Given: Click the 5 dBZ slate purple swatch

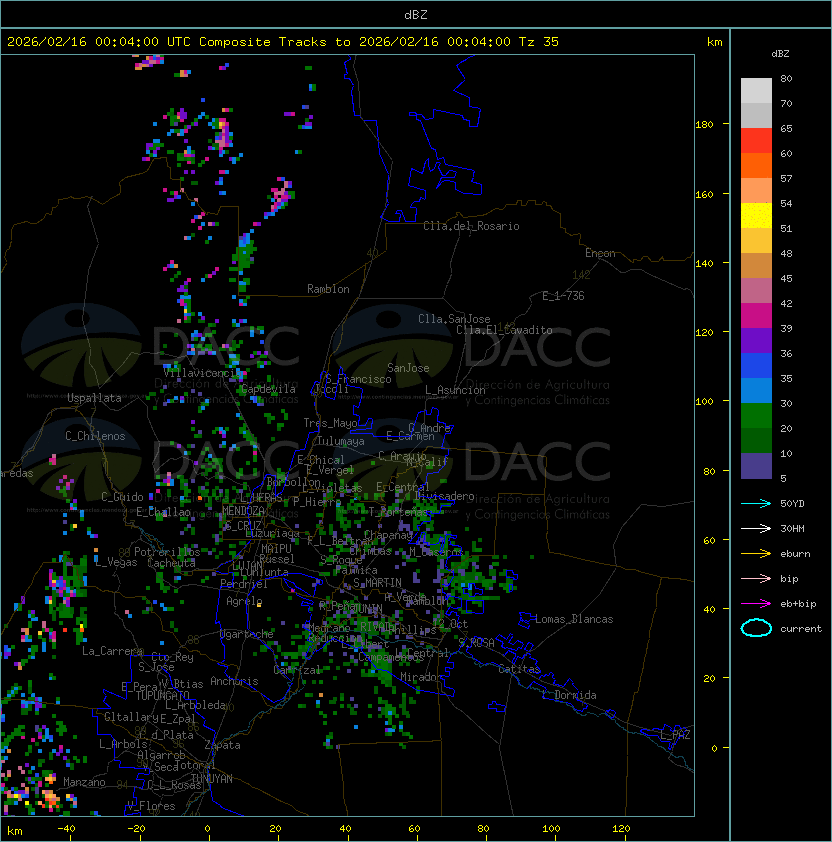Looking at the screenshot, I should tap(756, 466).
